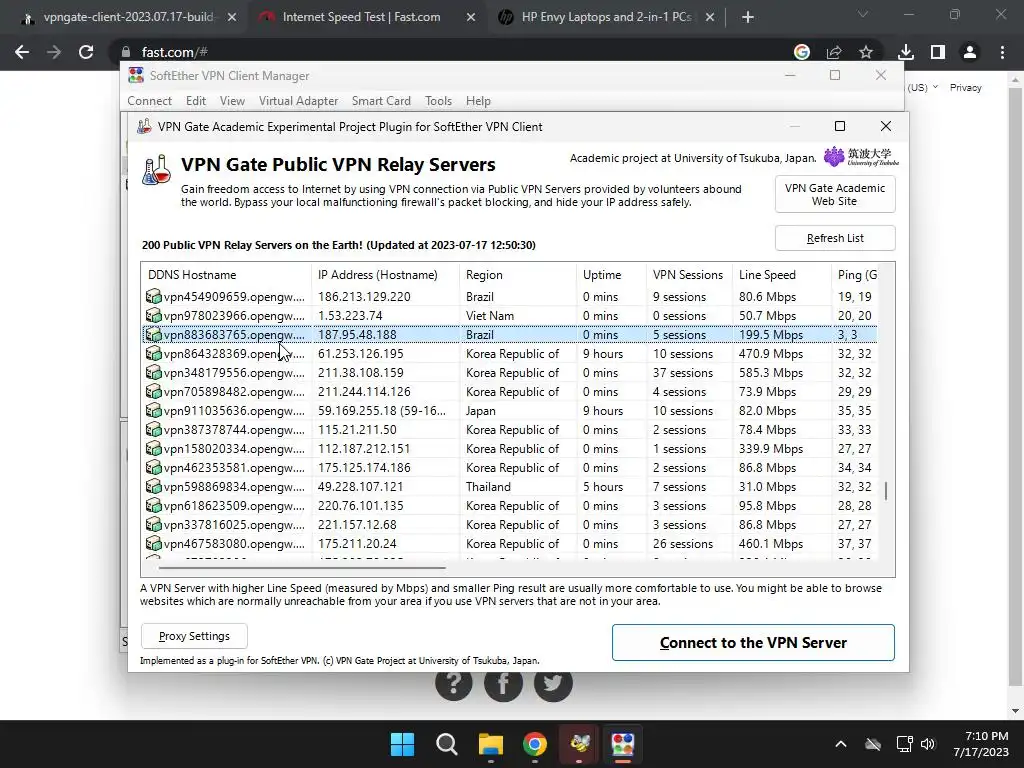Click SoftEther VPN Client taskbar icon

(x=622, y=744)
